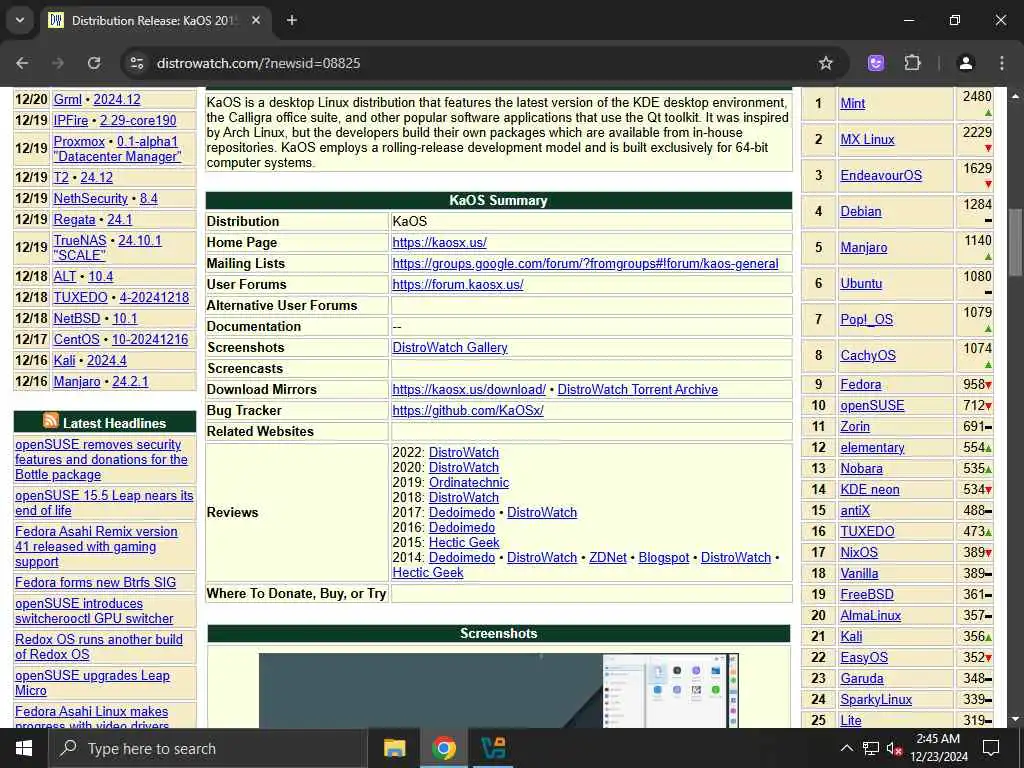Image resolution: width=1024 pixels, height=768 pixels.
Task: Open File Explorer from taskbar
Action: (394, 748)
